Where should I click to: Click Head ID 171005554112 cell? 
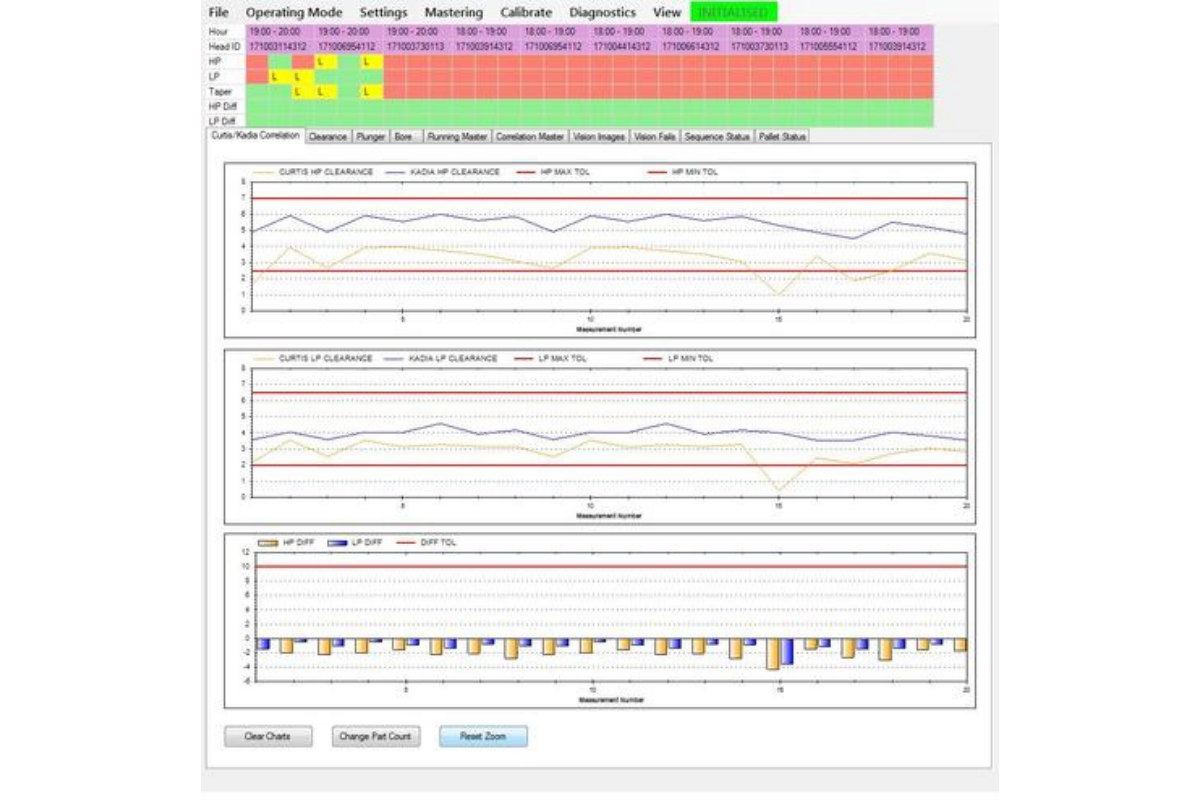pos(829,46)
